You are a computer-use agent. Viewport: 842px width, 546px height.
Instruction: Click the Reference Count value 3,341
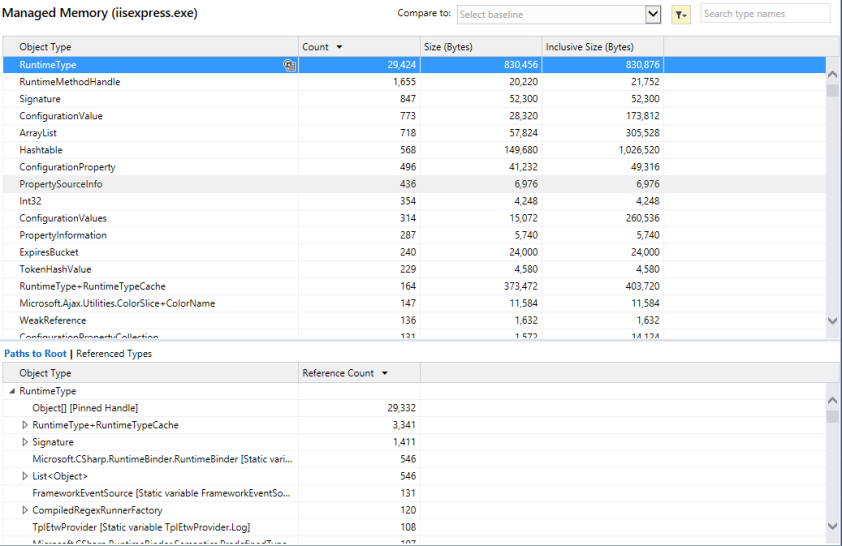pos(404,425)
